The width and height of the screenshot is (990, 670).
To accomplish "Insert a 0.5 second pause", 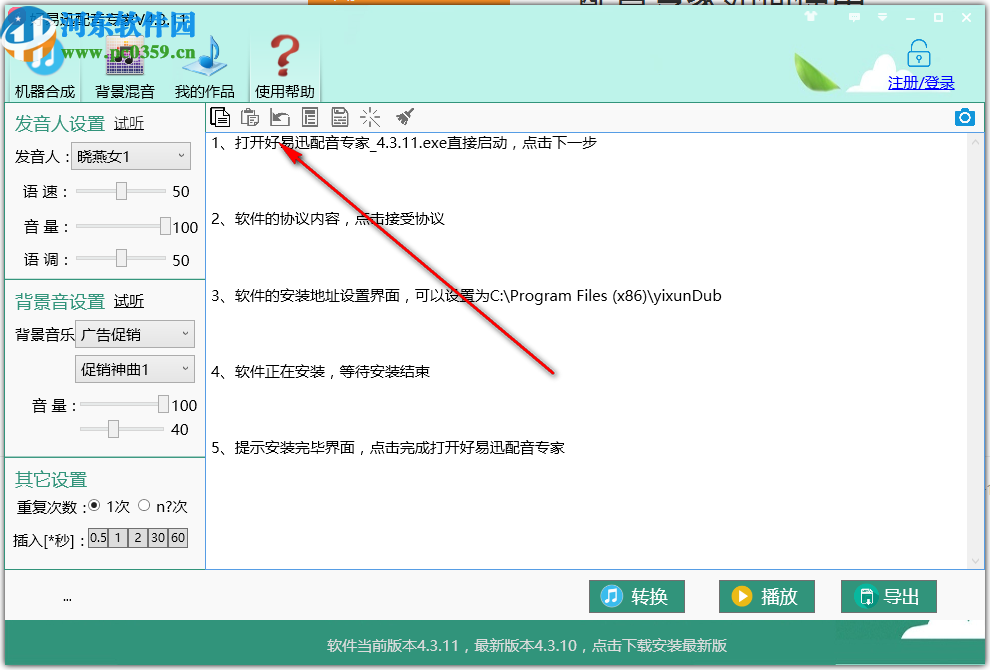I will pos(98,538).
